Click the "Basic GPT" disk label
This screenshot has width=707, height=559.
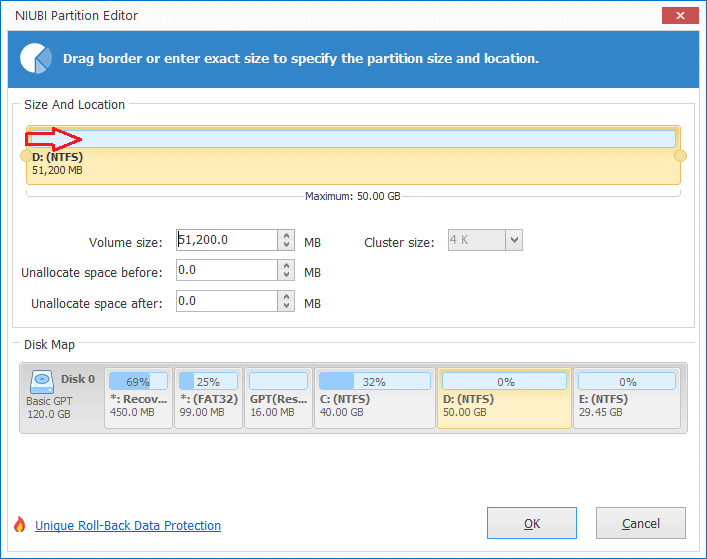pyautogui.click(x=49, y=401)
